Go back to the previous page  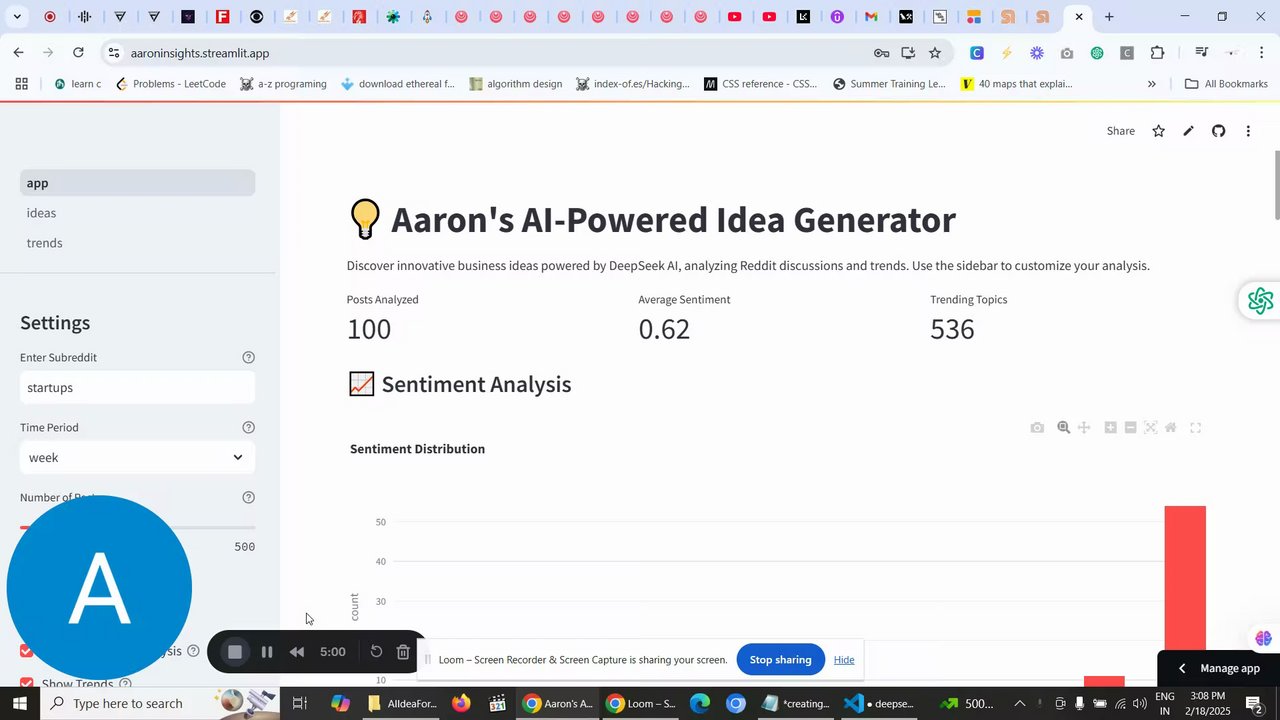click(18, 53)
